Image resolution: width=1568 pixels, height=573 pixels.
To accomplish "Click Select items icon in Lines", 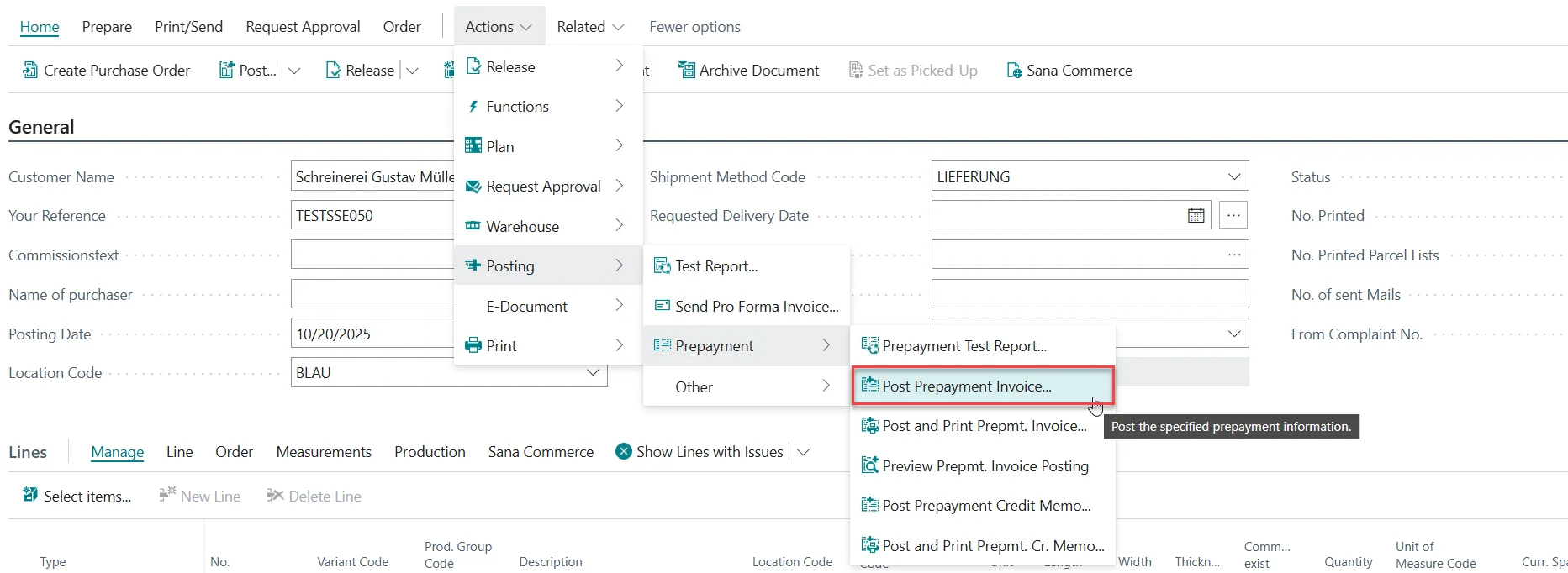I will click(x=30, y=496).
